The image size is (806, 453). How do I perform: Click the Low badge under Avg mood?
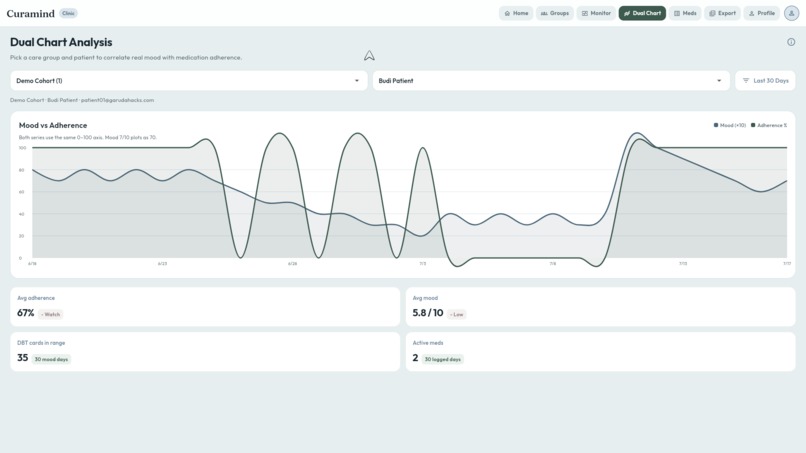pyautogui.click(x=456, y=314)
